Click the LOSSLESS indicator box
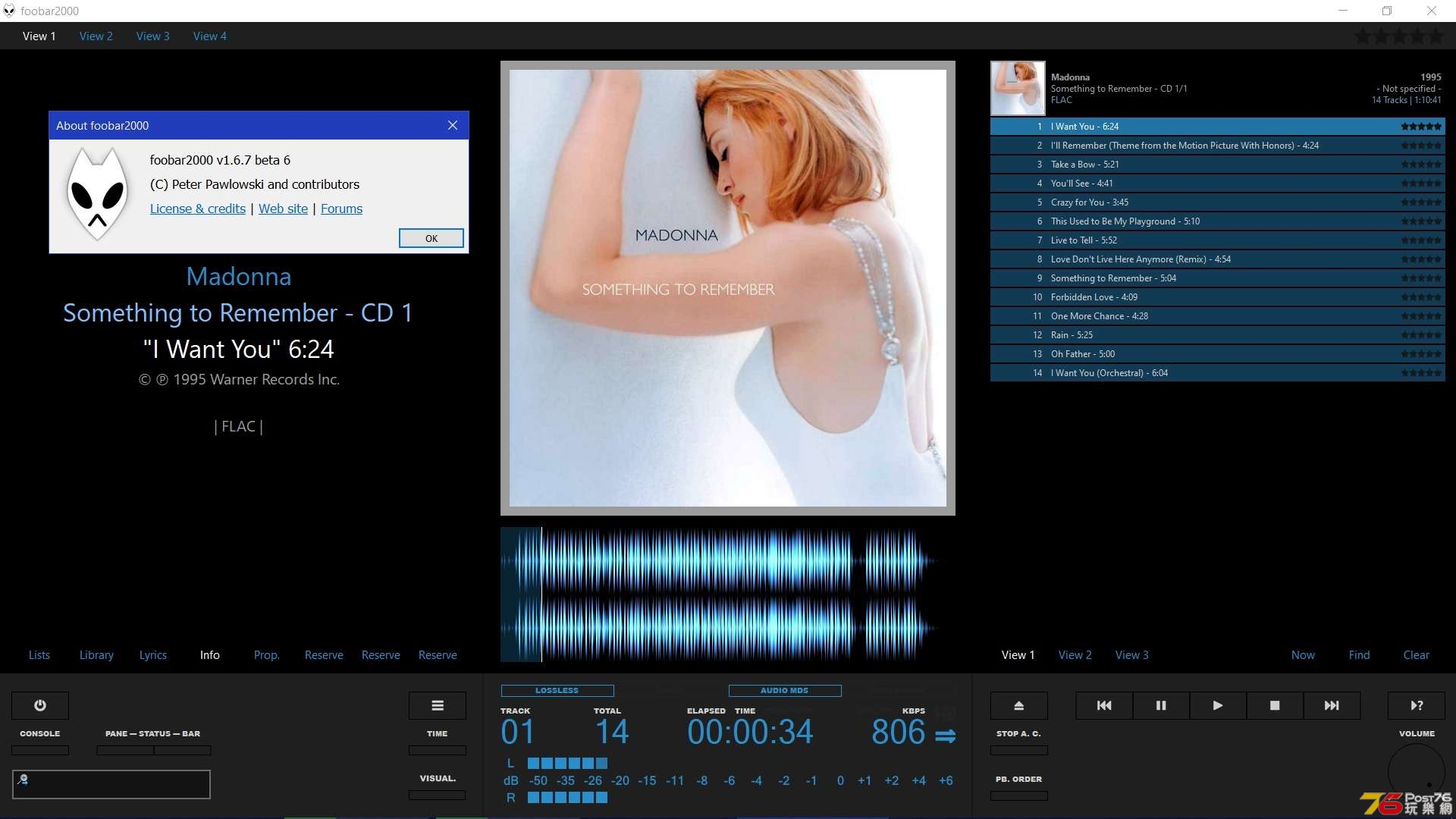 pyautogui.click(x=557, y=690)
